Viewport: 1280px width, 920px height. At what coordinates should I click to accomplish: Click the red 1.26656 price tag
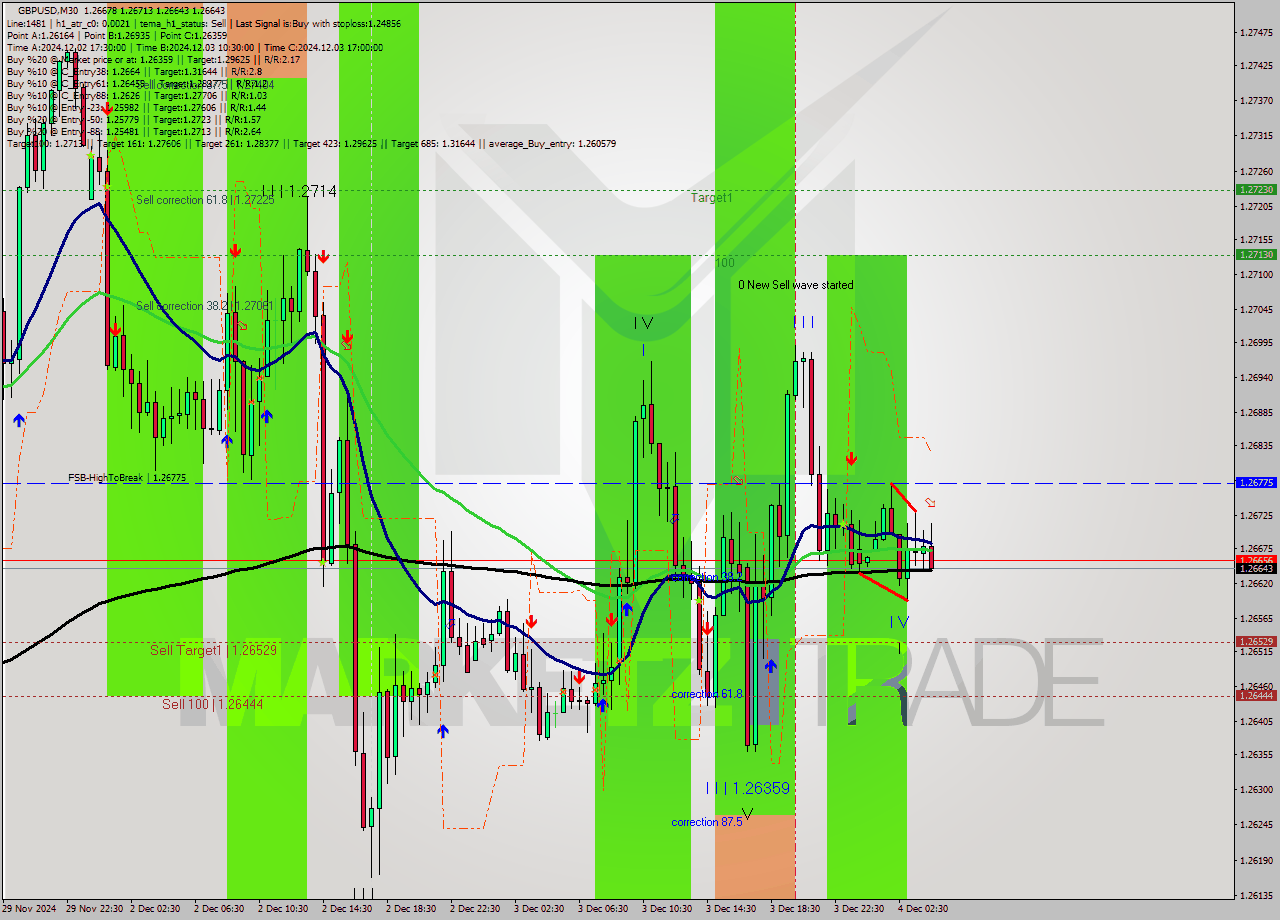pos(1255,560)
